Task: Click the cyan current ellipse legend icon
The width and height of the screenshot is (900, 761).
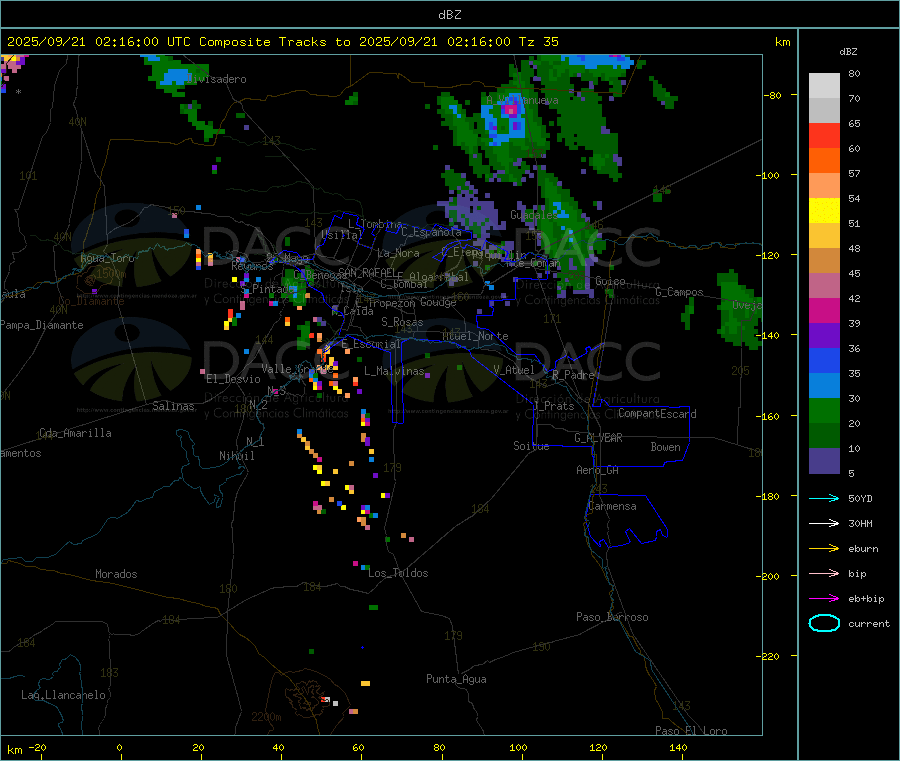Action: point(824,623)
